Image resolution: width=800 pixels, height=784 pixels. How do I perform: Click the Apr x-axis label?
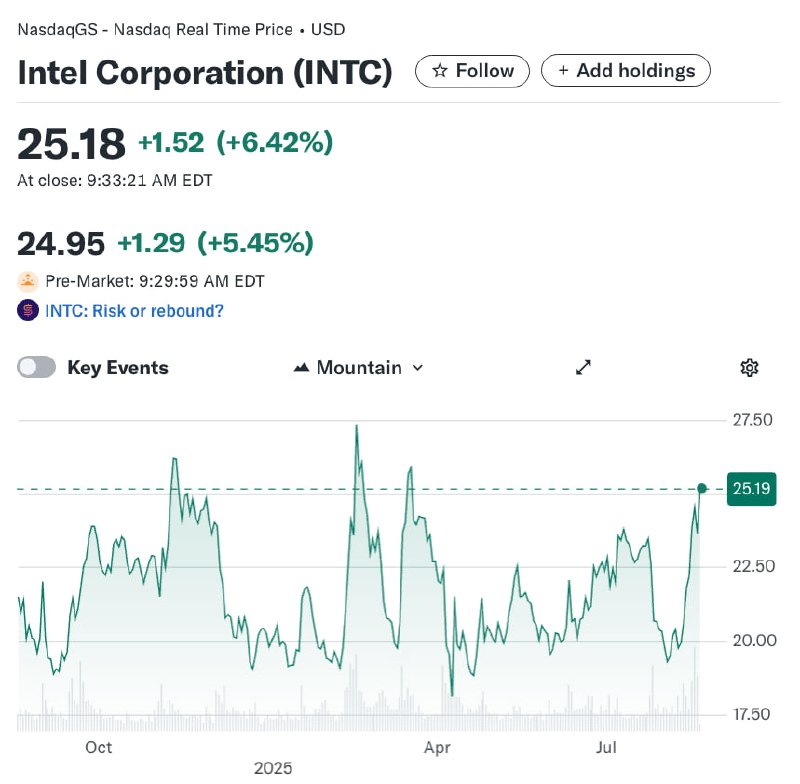(437, 748)
